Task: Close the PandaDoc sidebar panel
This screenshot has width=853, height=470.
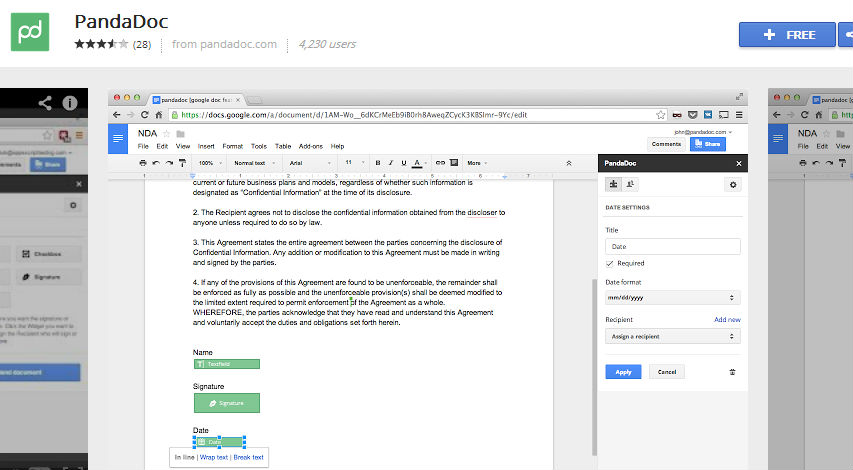Action: pyautogui.click(x=739, y=163)
